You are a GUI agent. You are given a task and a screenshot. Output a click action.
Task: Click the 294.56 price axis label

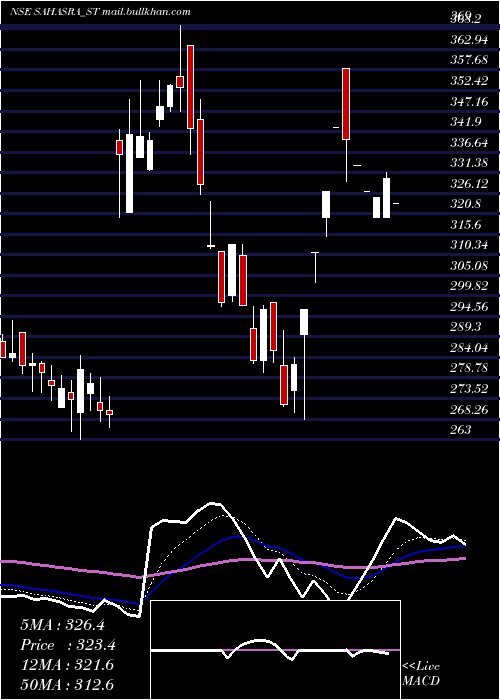[470, 307]
